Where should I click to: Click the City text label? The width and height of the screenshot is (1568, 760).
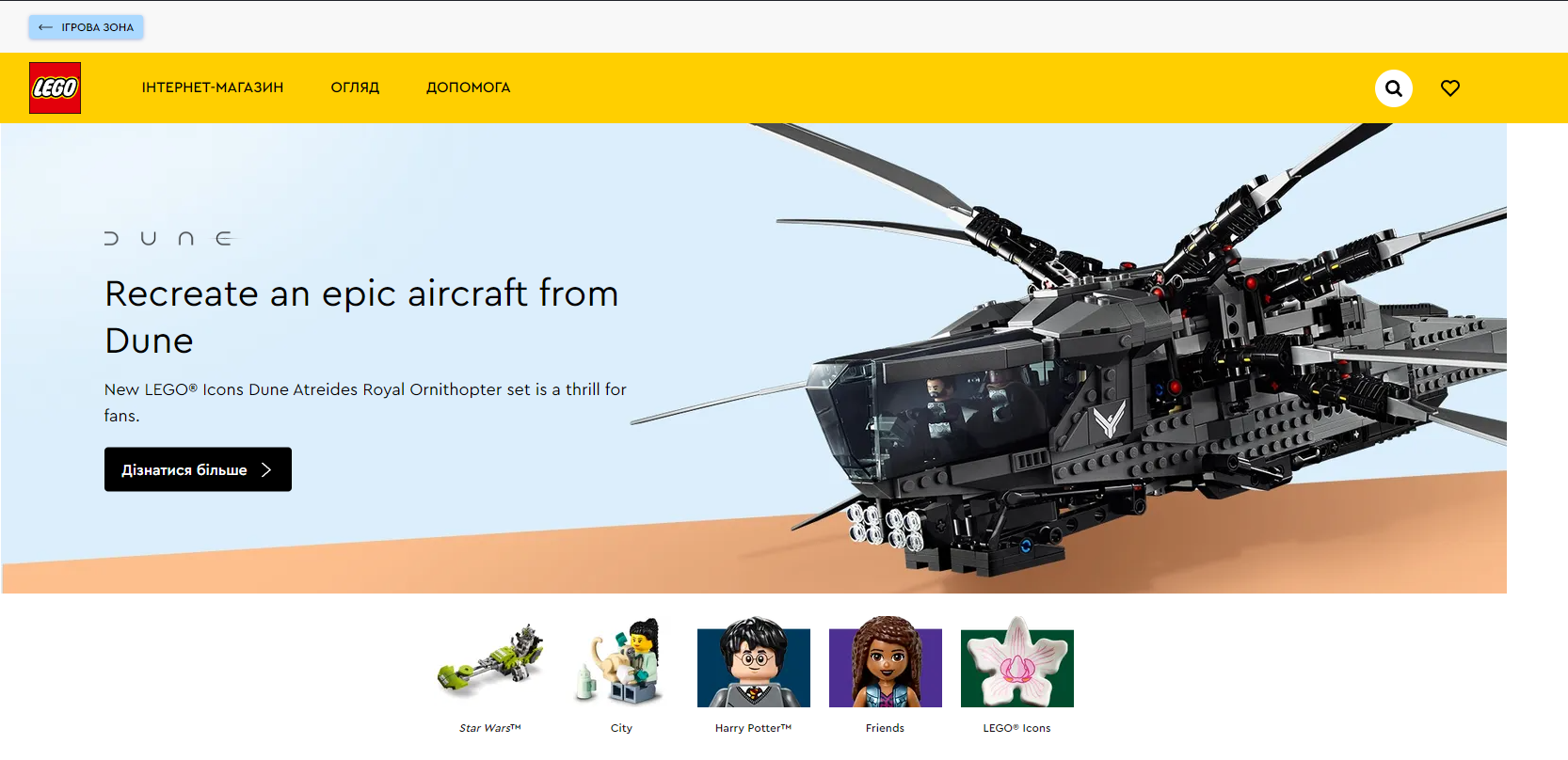(x=621, y=728)
